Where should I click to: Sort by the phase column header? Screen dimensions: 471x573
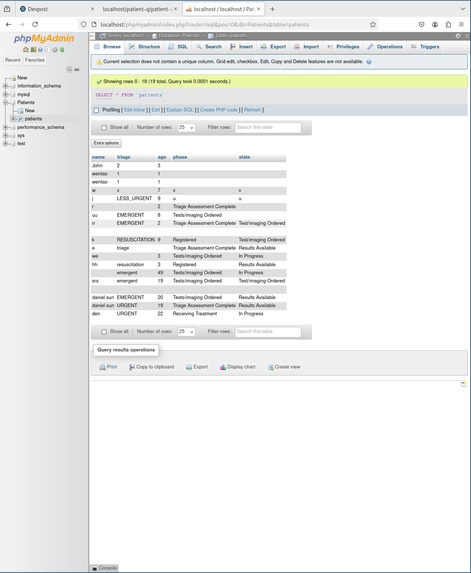pyautogui.click(x=180, y=157)
